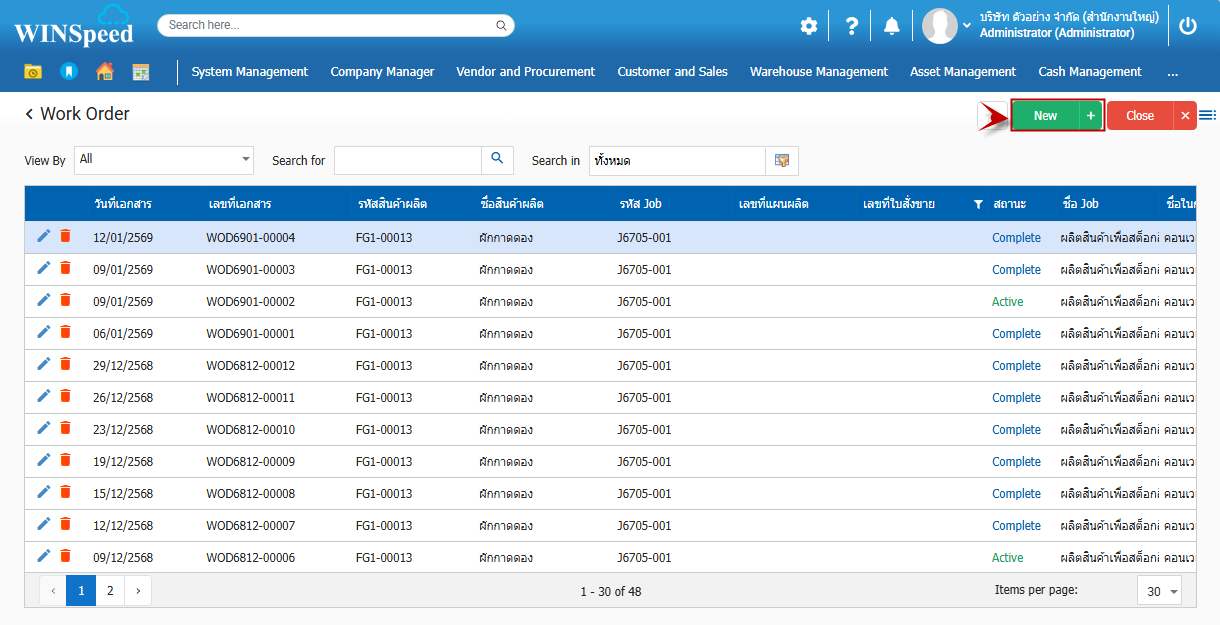This screenshot has width=1220, height=625.
Task: Open notifications bell
Action: coord(891,26)
